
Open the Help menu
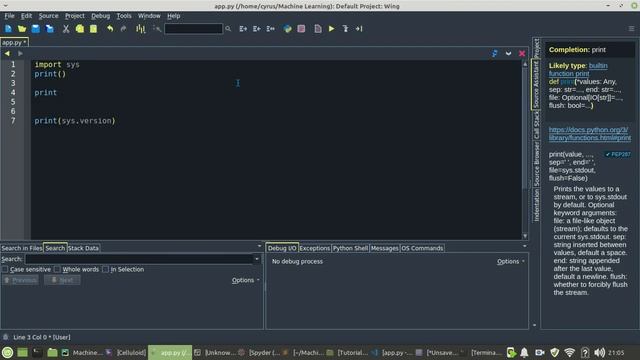173,16
